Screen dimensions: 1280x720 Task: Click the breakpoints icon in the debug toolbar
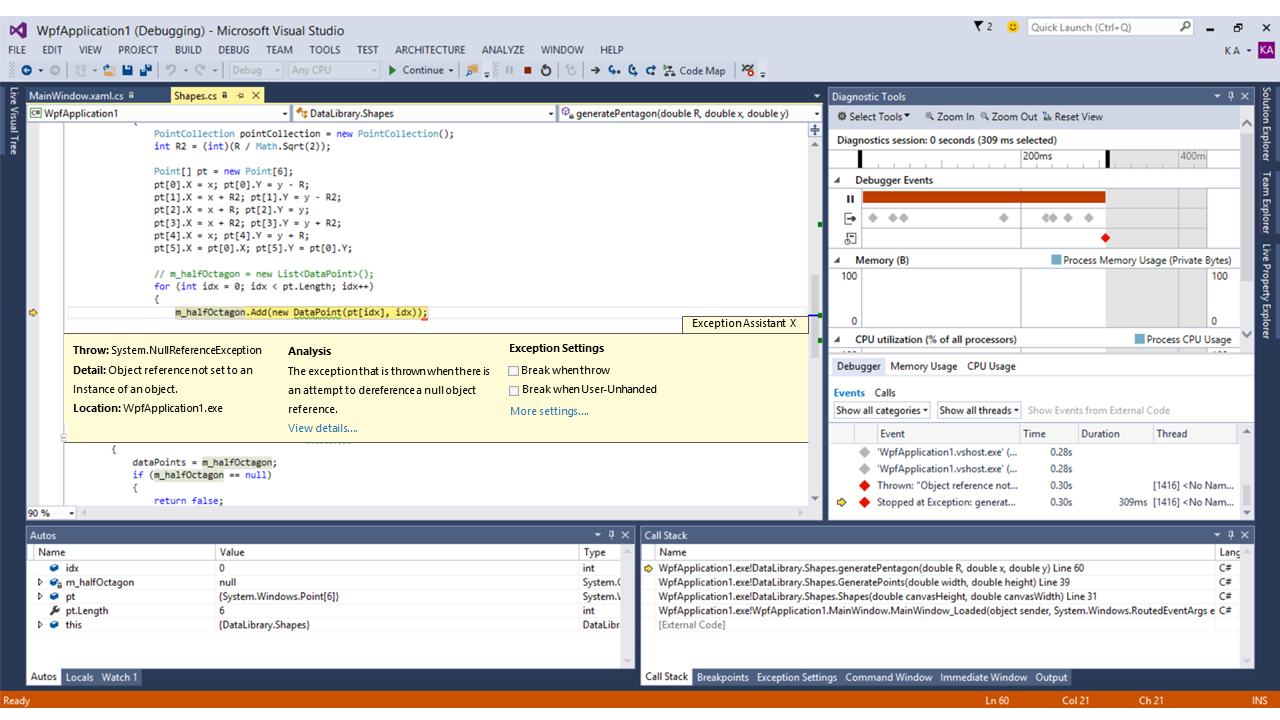pyautogui.click(x=747, y=70)
